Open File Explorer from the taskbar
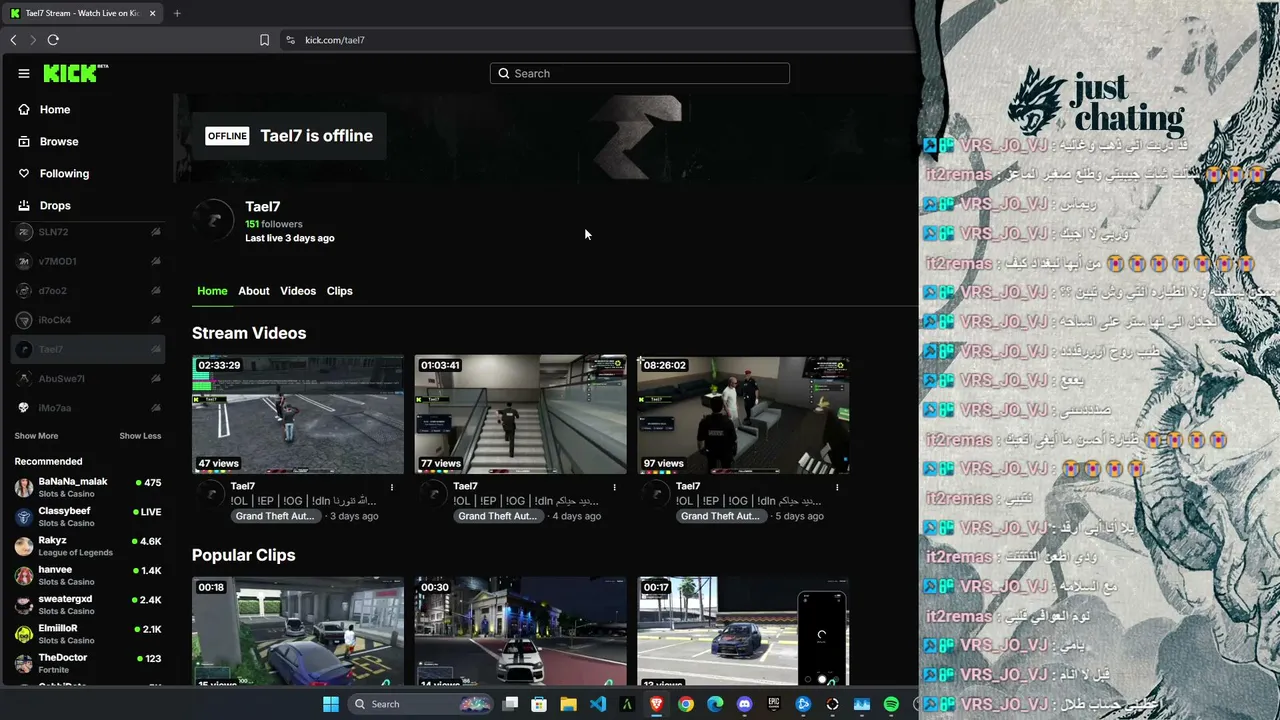 pos(568,704)
